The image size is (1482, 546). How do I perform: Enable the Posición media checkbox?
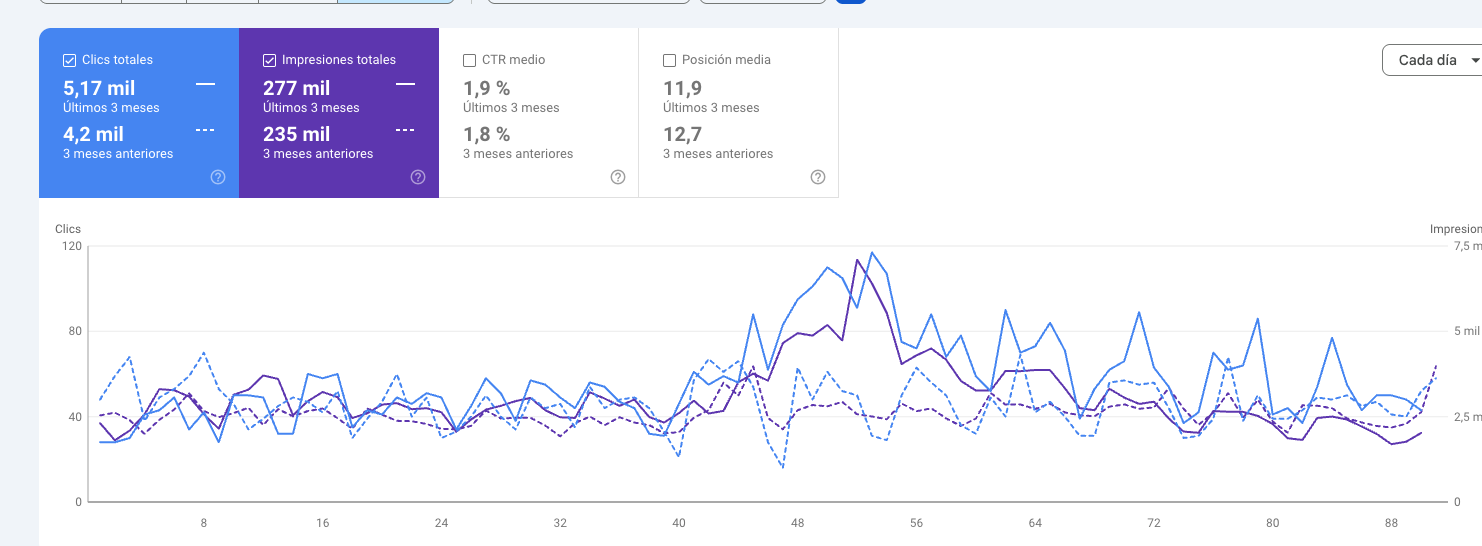point(669,60)
